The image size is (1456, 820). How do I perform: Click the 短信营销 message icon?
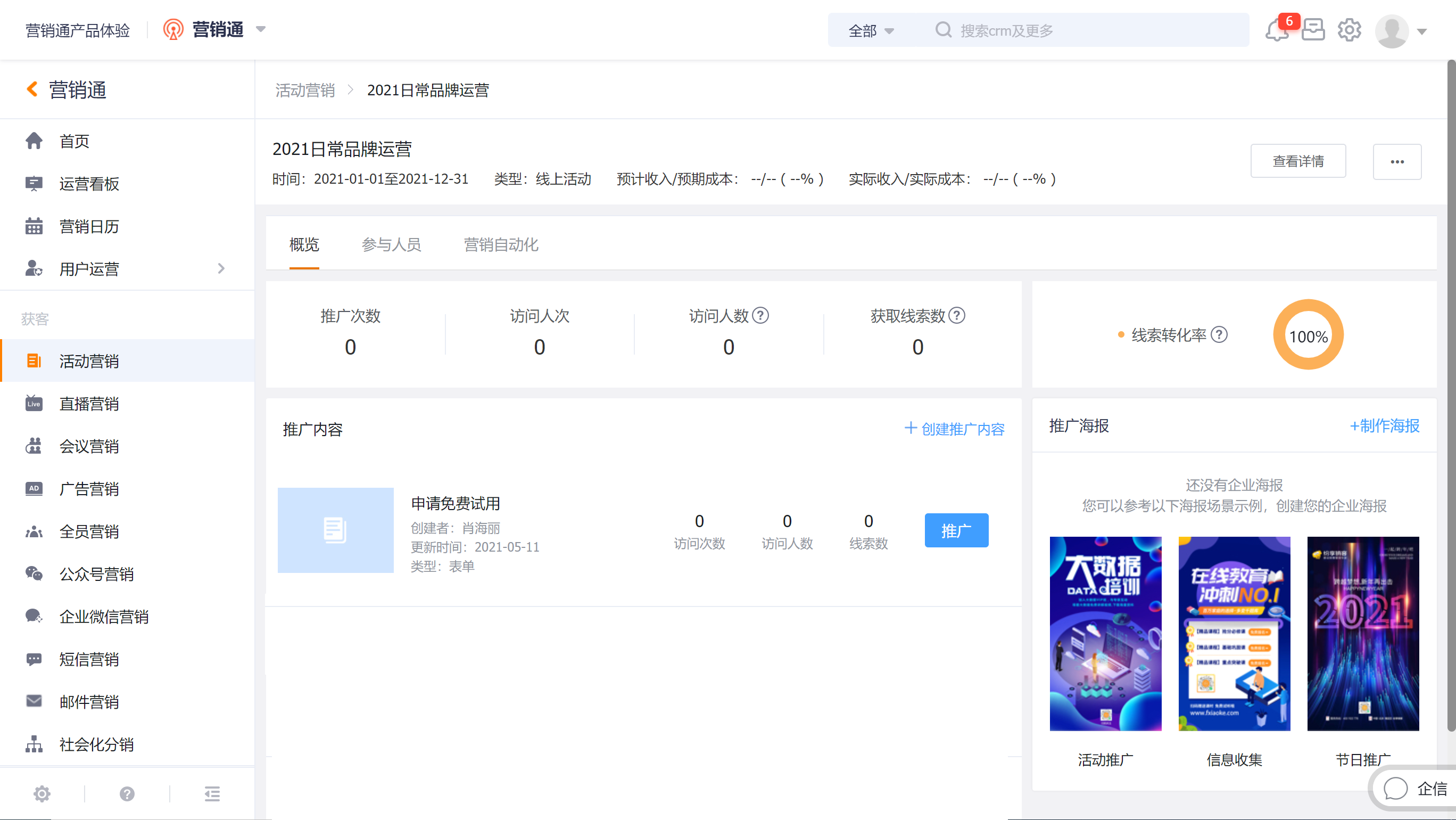click(34, 659)
